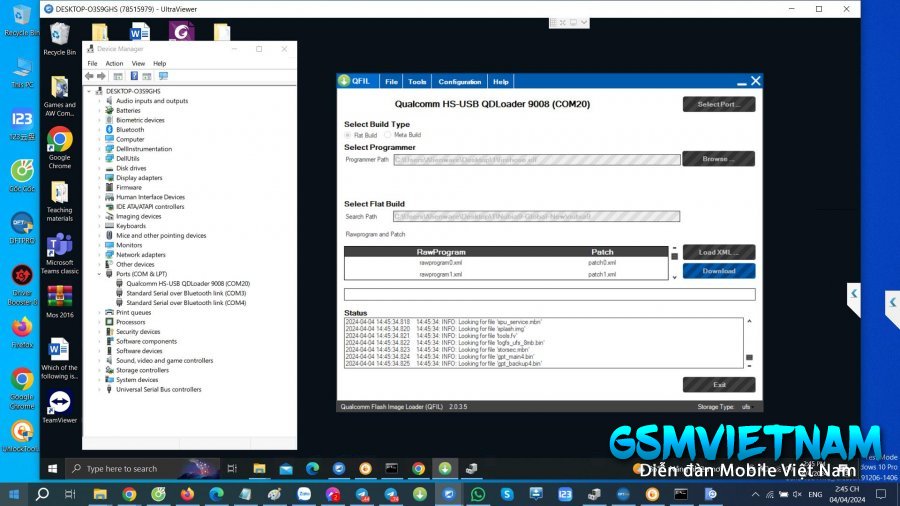
Task: Open the Tools menu in QFIL
Action: point(417,81)
